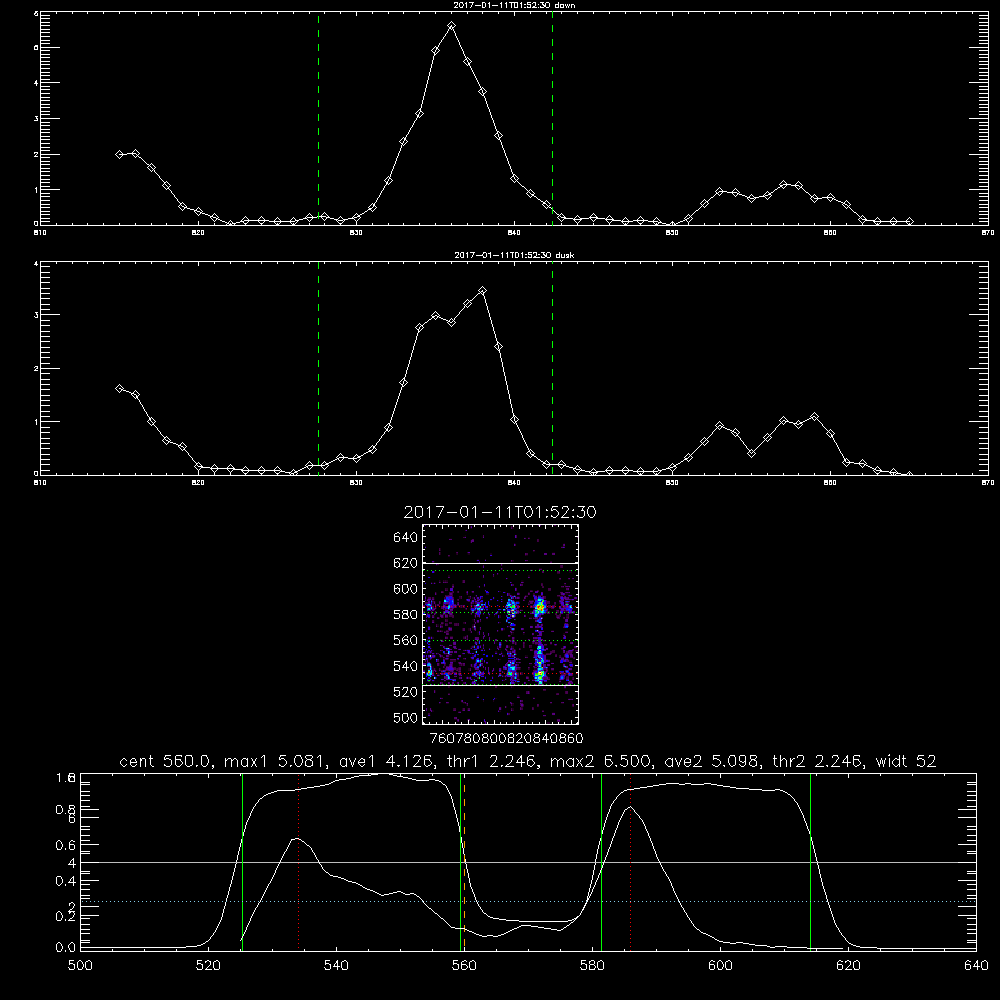The height and width of the screenshot is (1000, 1000).
Task: Click heatmap y-axis label '580'
Action: pos(406,615)
